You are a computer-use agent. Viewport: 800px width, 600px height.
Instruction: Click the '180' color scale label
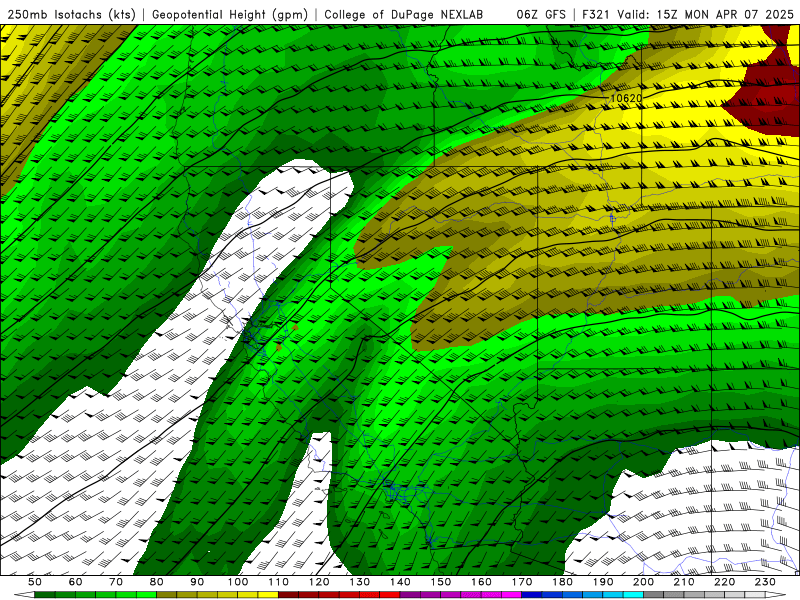563,582
